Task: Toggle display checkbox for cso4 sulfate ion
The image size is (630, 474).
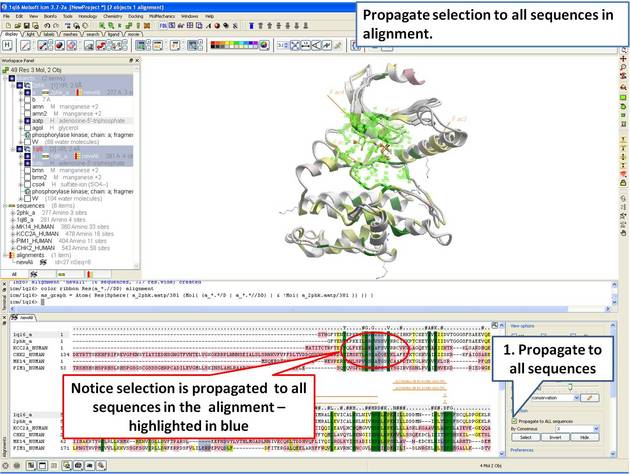Action: pyautogui.click(x=27, y=184)
